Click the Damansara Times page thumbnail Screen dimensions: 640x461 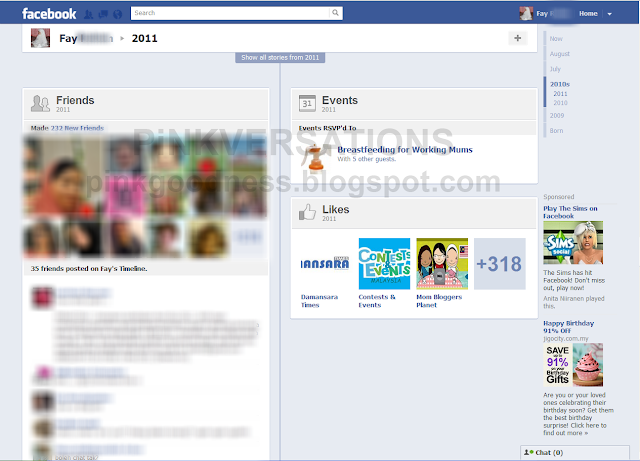point(325,264)
